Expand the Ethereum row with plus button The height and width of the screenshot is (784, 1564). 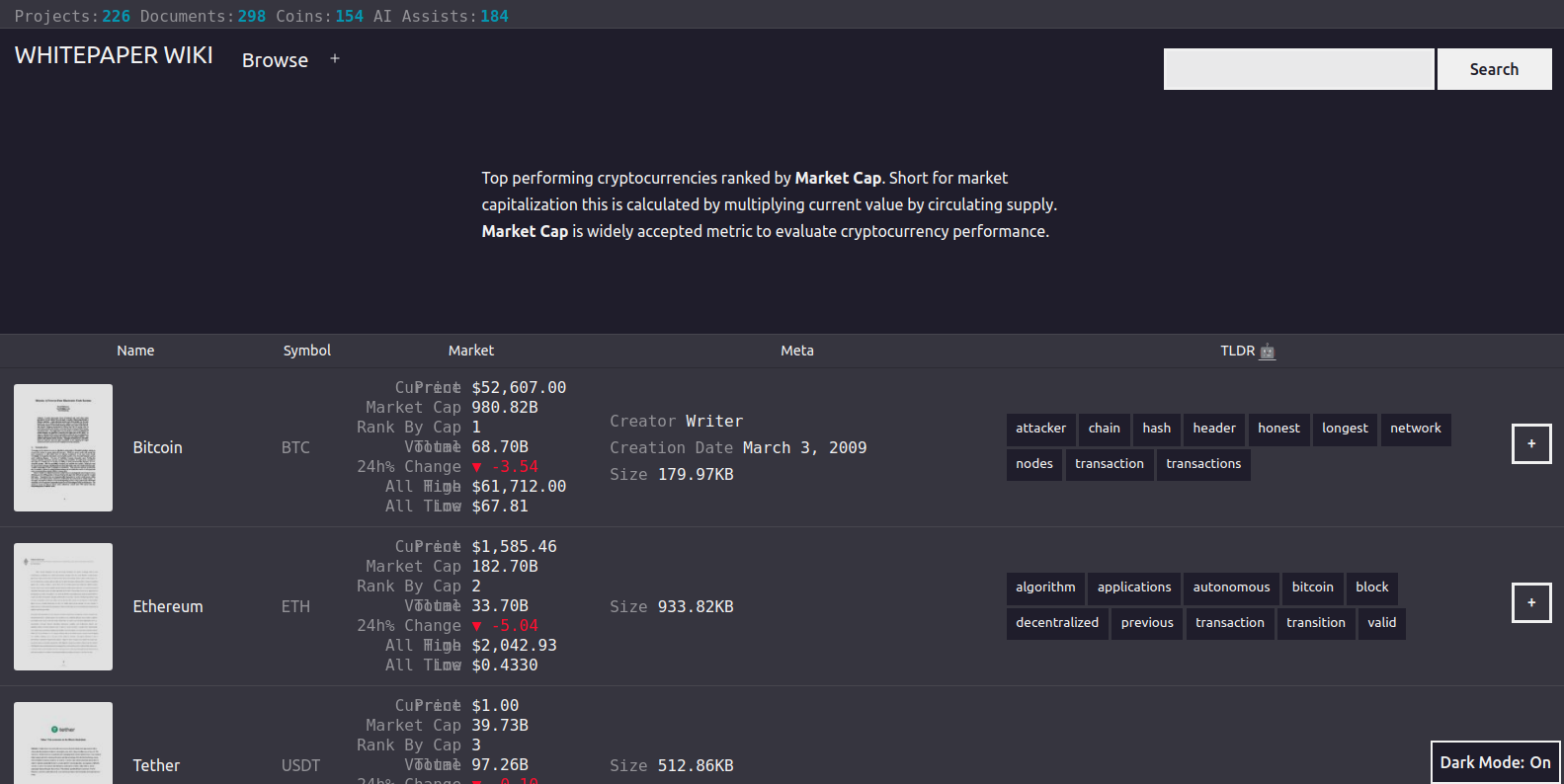coord(1530,603)
